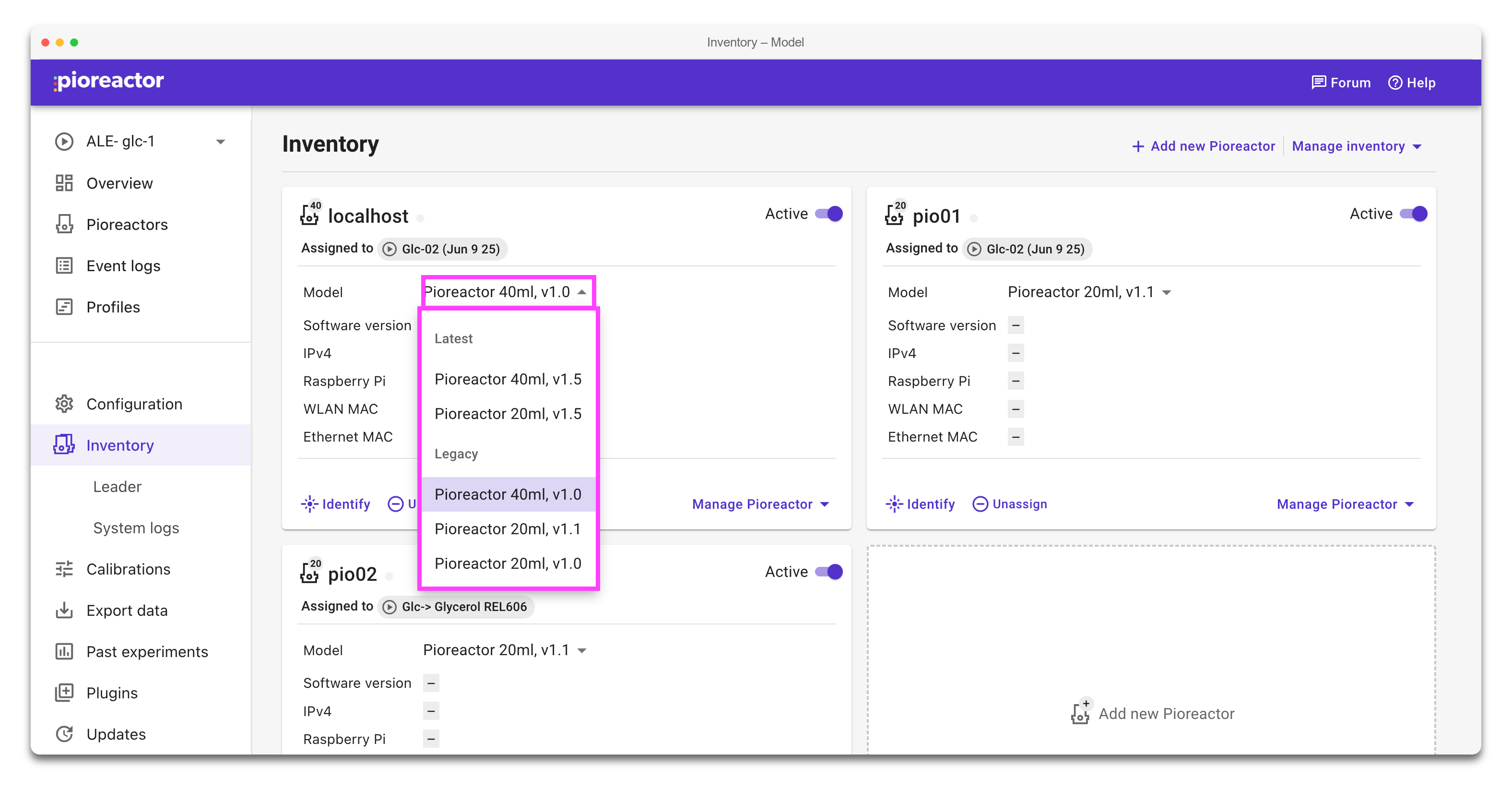Expand the Manage inventory dropdown
The width and height of the screenshot is (1512, 791).
[1356, 146]
